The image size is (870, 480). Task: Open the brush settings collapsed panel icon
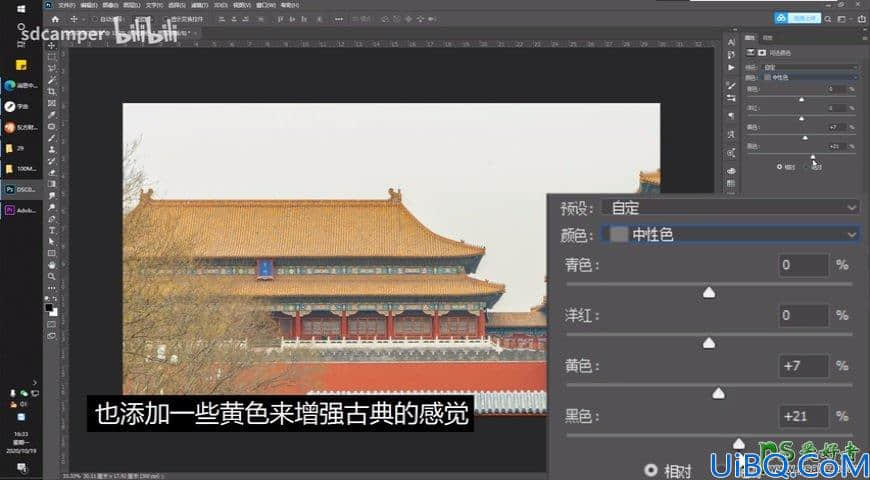click(x=731, y=85)
